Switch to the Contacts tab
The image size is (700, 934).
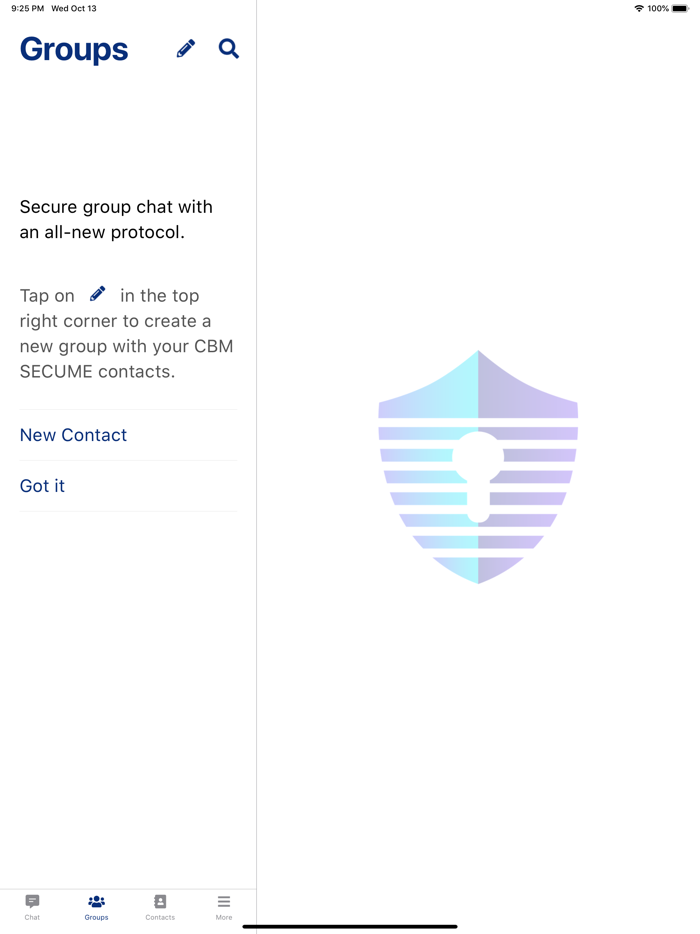[160, 906]
